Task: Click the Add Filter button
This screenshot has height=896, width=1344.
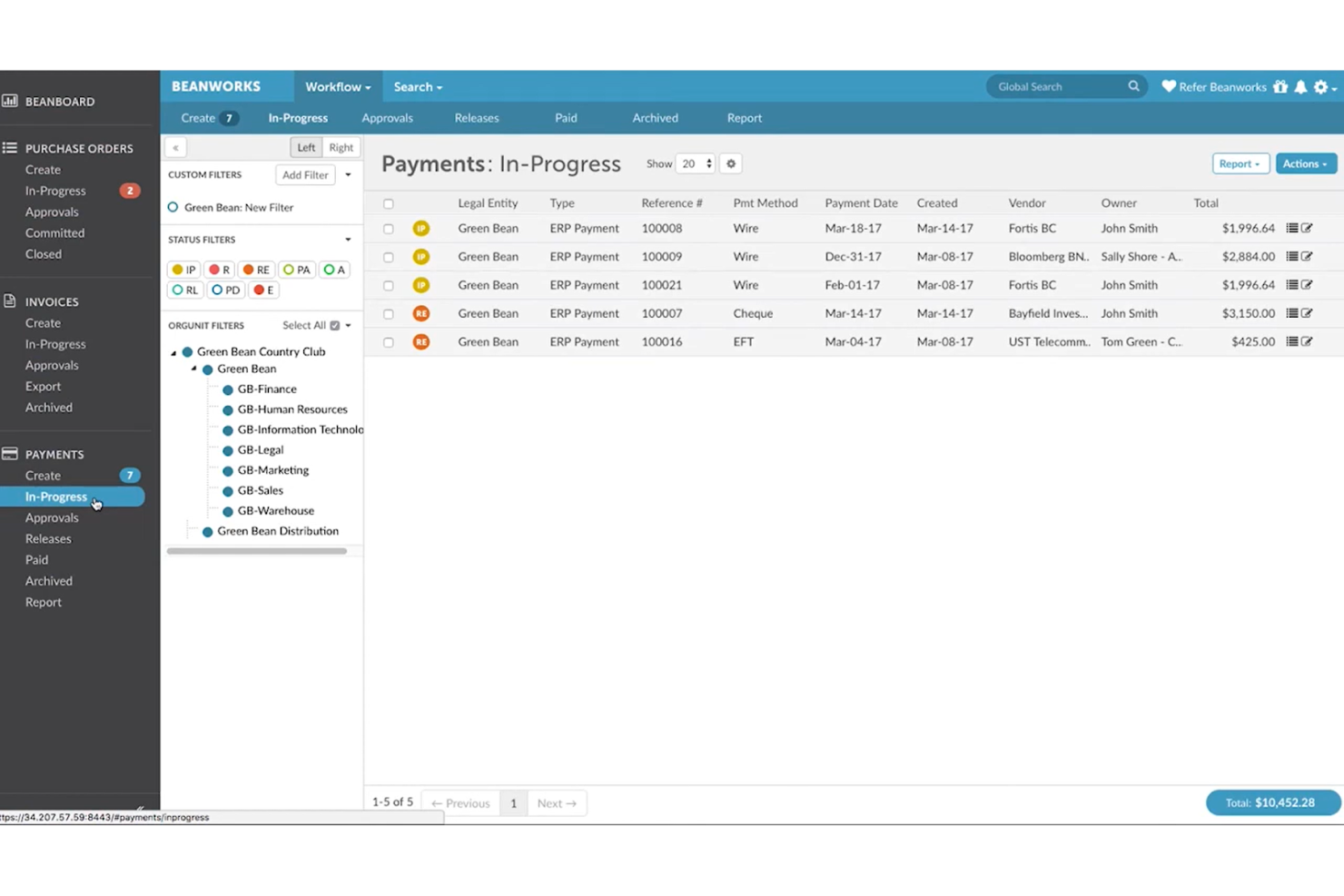Action: tap(305, 174)
